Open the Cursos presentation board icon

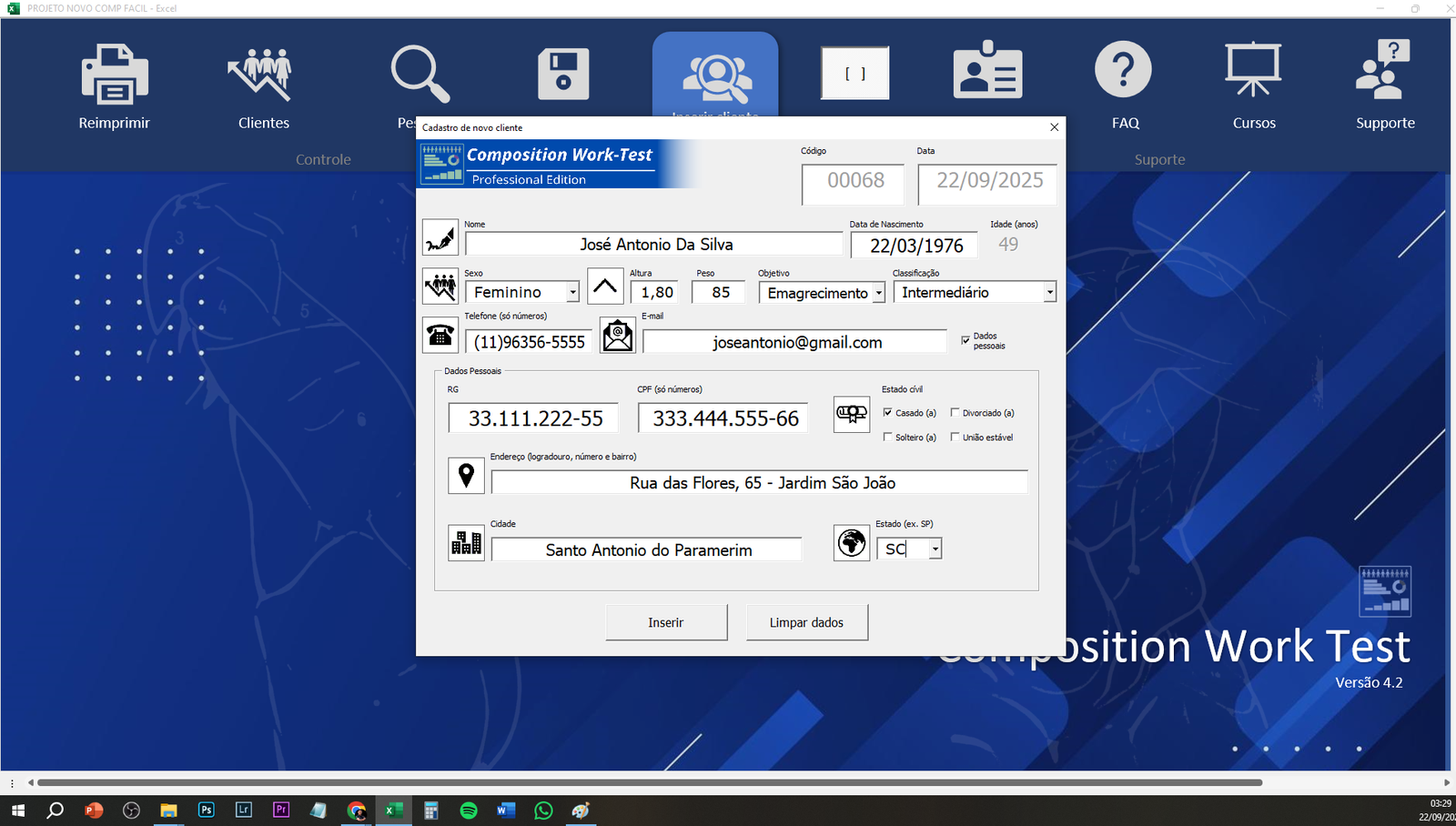coord(1253,71)
